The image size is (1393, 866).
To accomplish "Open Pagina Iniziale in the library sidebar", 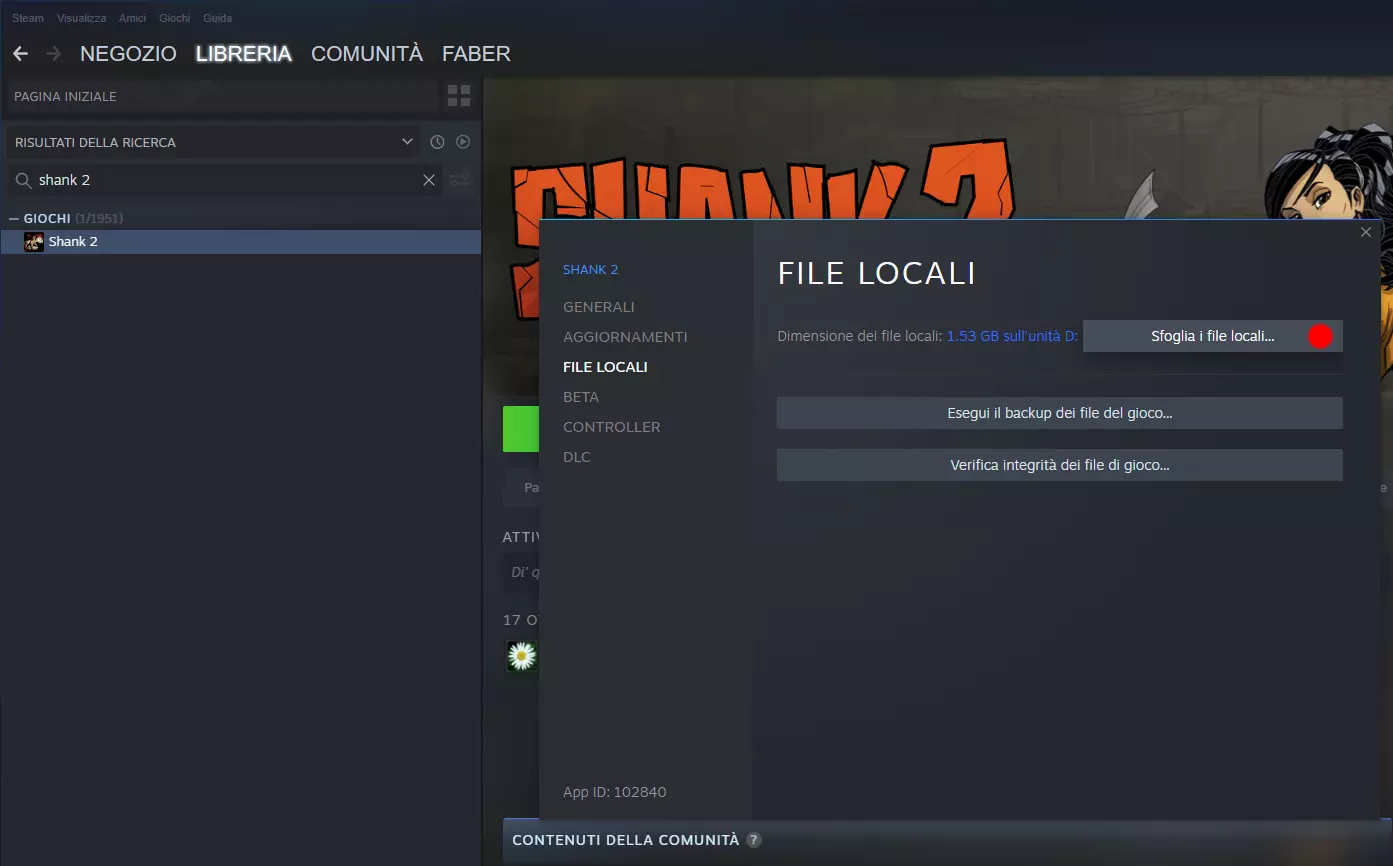I will tap(222, 96).
